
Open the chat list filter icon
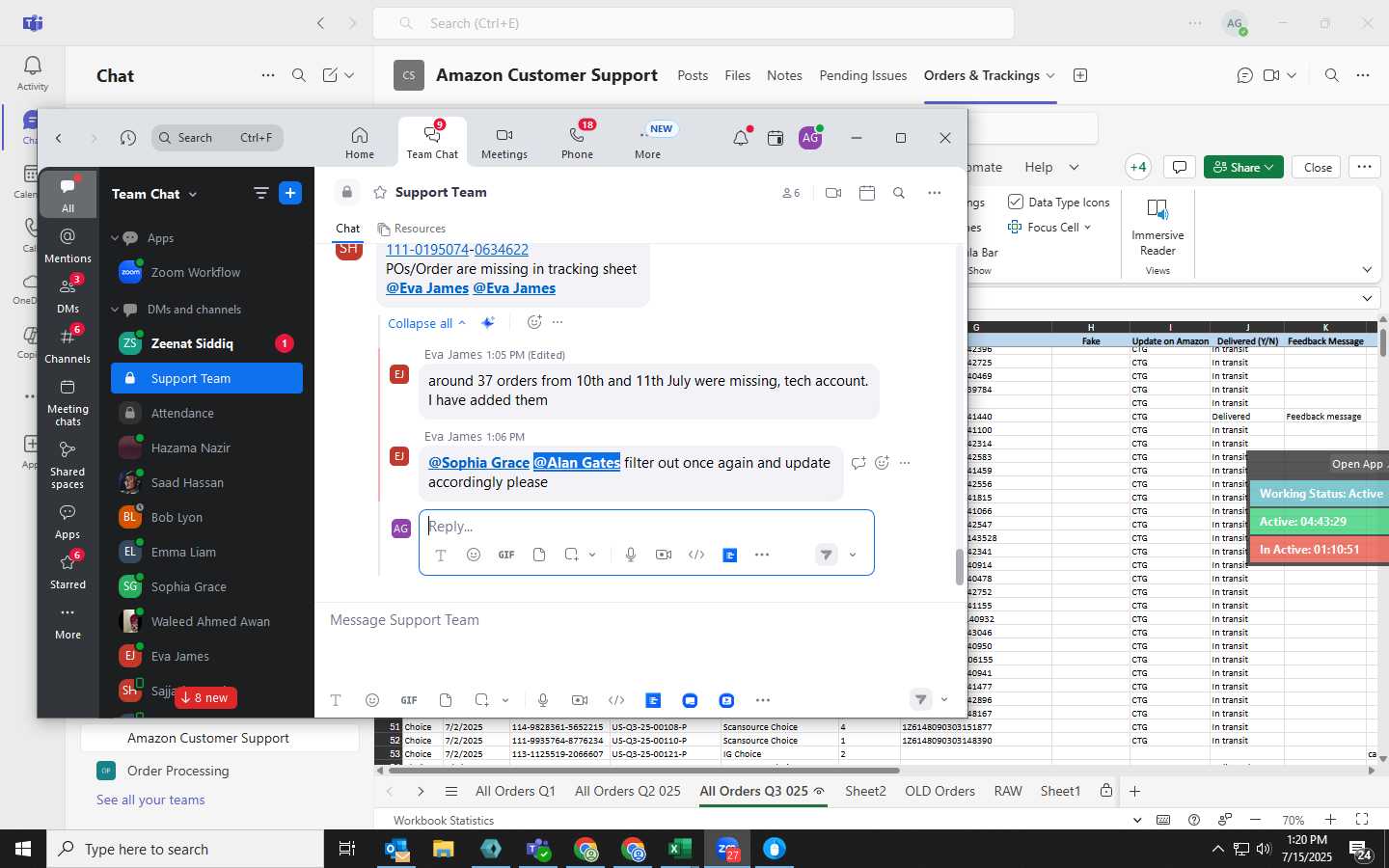pos(261,193)
